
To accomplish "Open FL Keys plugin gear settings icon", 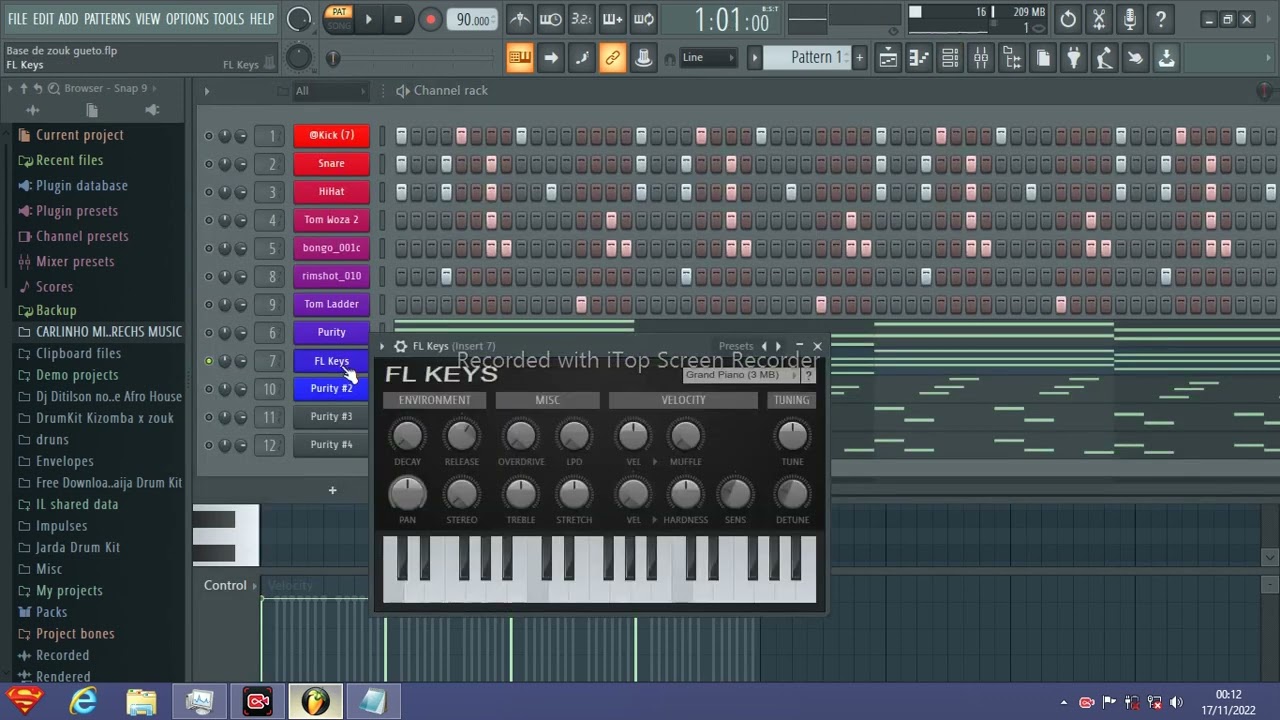I will [400, 346].
